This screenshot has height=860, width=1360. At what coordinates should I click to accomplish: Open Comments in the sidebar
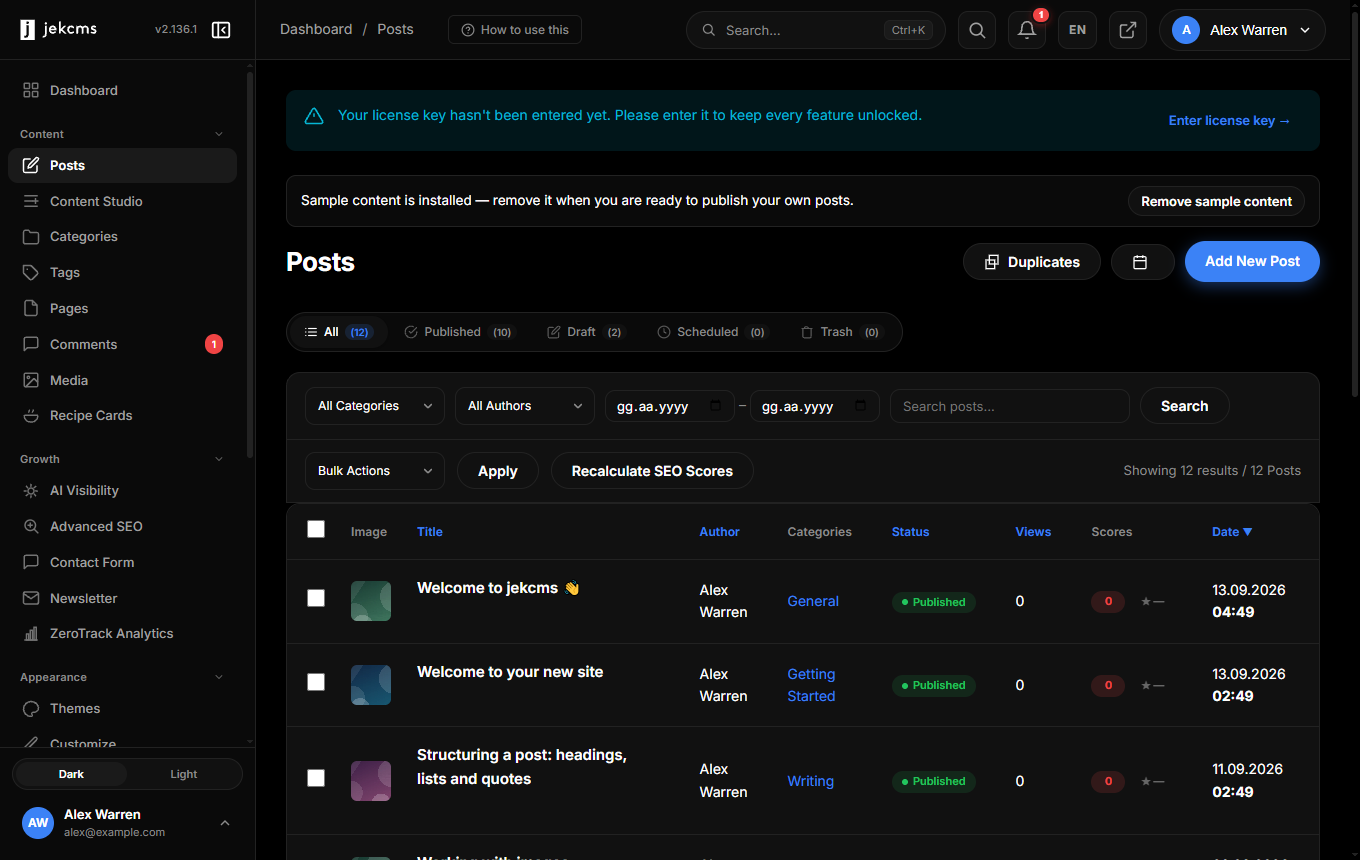click(x=122, y=344)
